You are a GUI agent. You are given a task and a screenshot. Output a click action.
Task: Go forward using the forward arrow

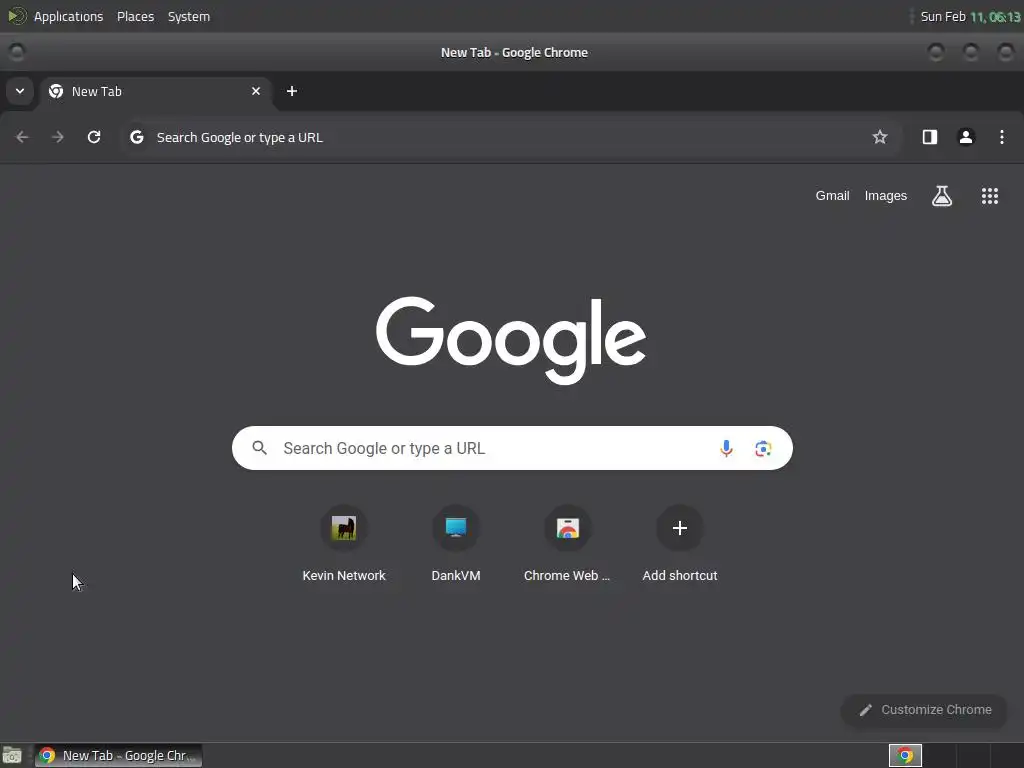58,137
